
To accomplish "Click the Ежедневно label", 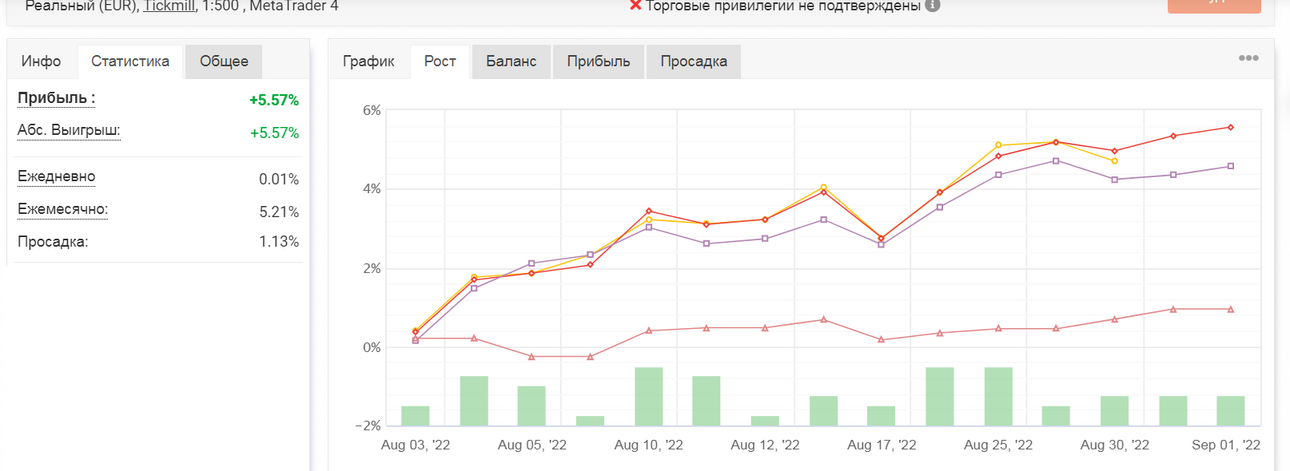I will tap(57, 177).
